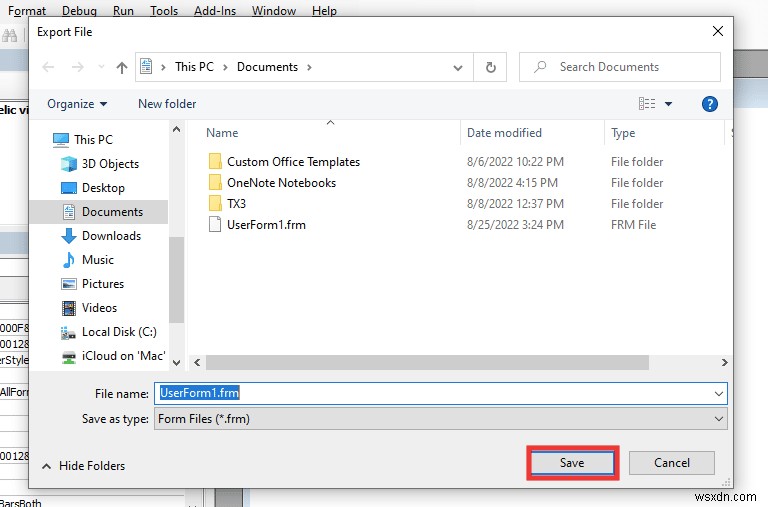The width and height of the screenshot is (768, 507).
Task: Click the Custom Office Templates folder icon
Action: (215, 161)
